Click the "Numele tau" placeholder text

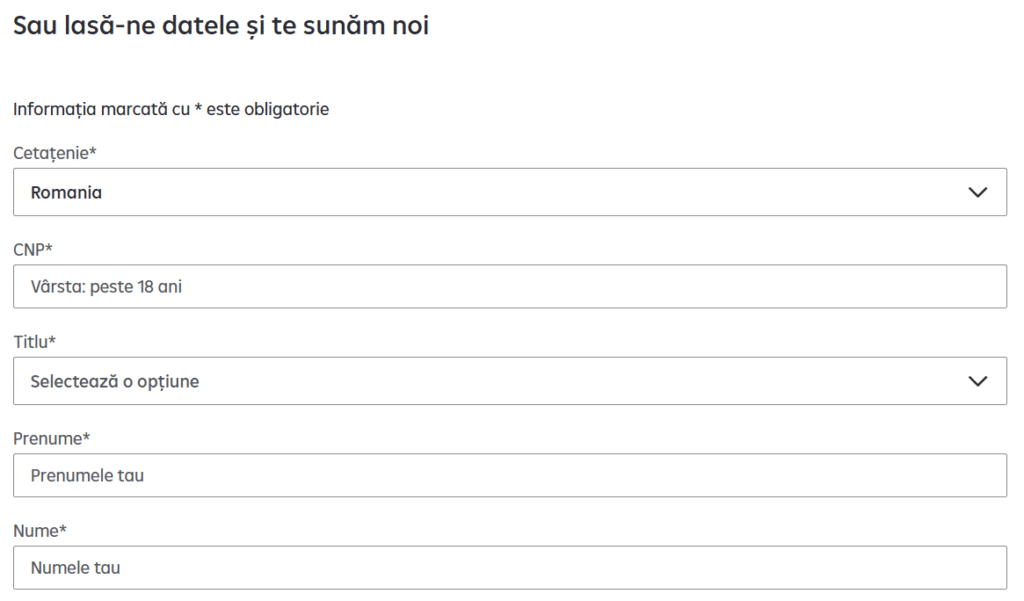(x=75, y=568)
